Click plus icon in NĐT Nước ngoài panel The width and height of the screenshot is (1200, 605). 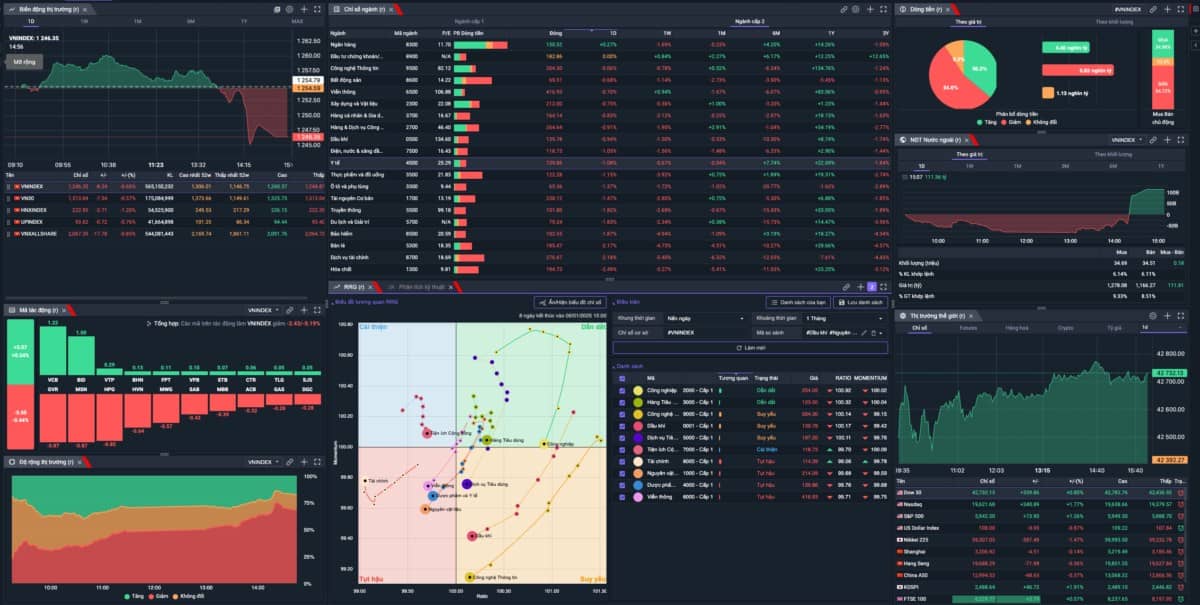point(1167,140)
